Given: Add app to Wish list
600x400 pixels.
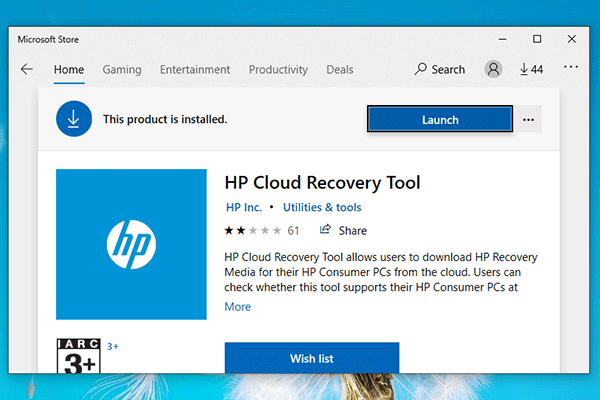Looking at the screenshot, I should [x=312, y=358].
